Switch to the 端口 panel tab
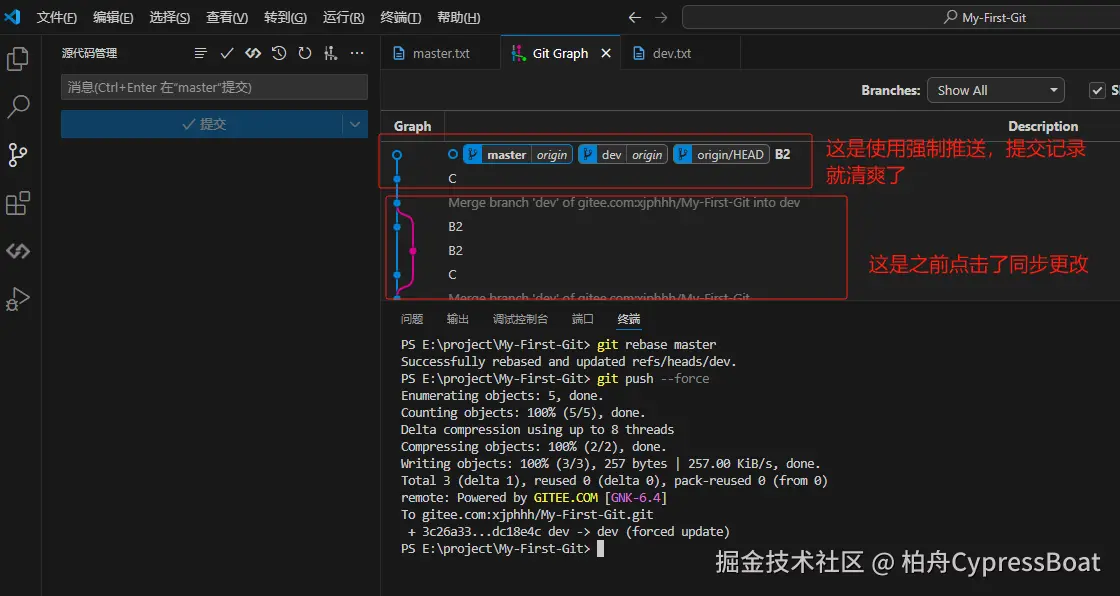Screen dimensions: 1120x596 coord(582,319)
